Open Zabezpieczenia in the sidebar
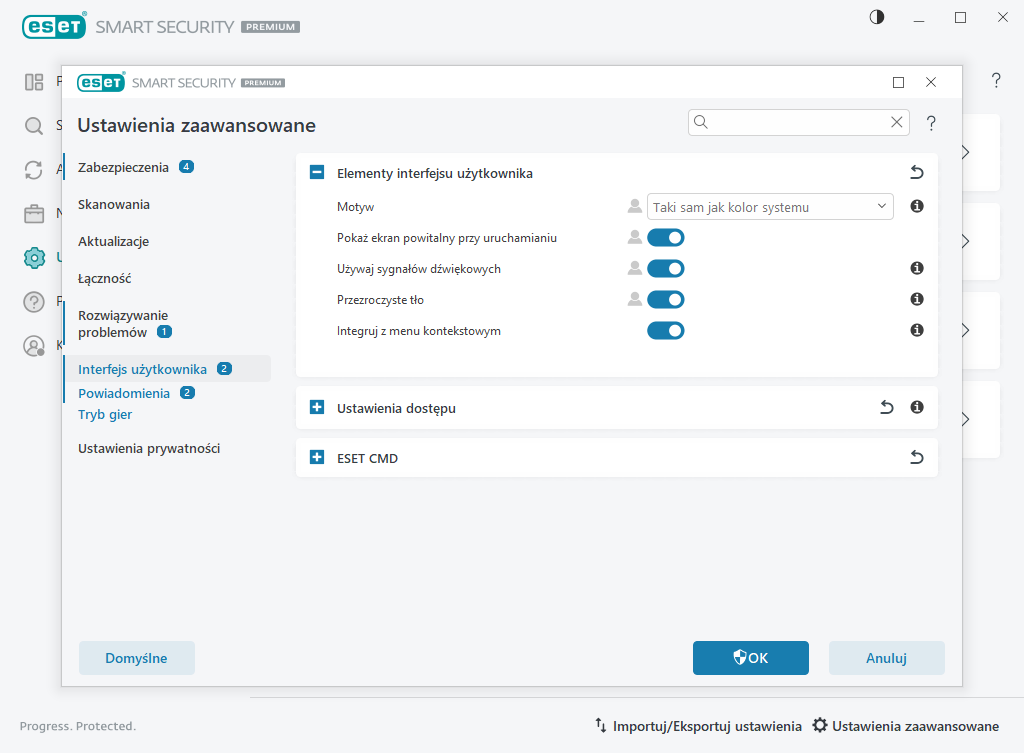The width and height of the screenshot is (1024, 753). (x=123, y=167)
